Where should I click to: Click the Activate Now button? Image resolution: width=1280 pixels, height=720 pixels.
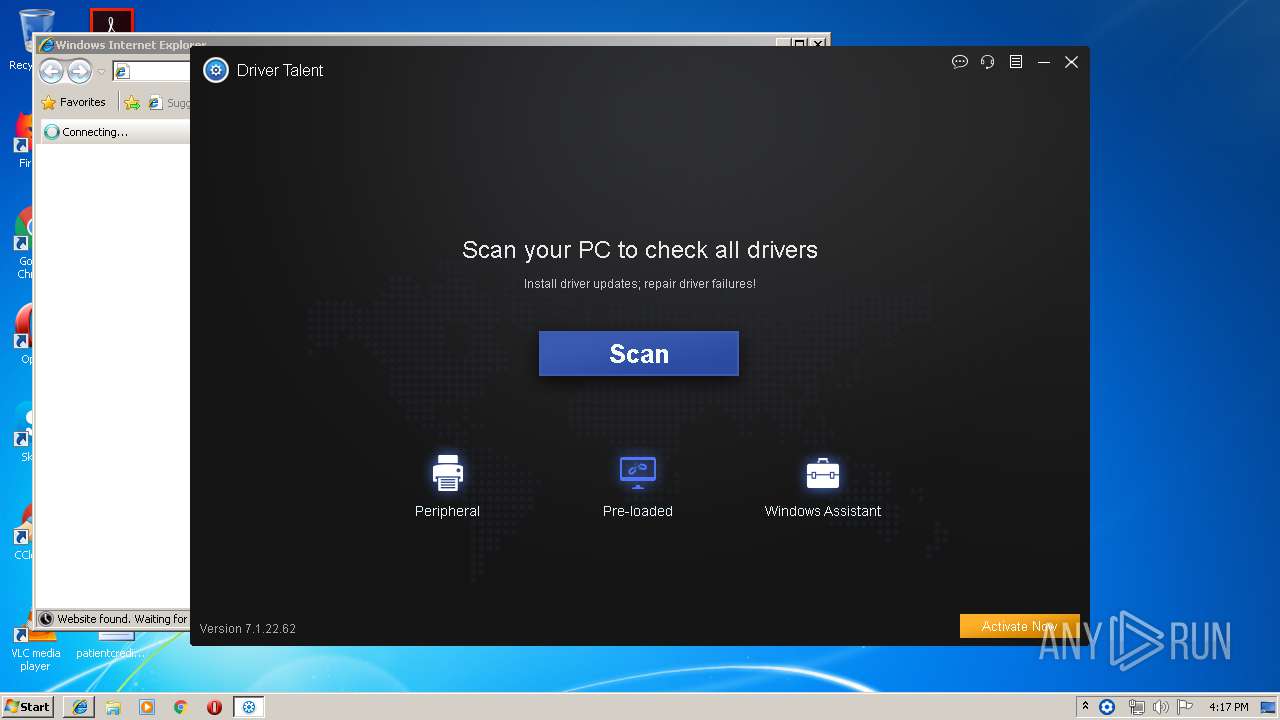(1019, 626)
